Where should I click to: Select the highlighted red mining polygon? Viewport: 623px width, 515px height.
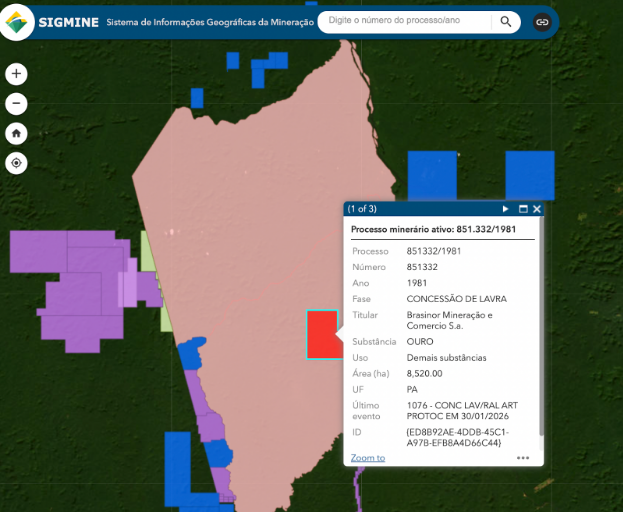click(x=321, y=335)
